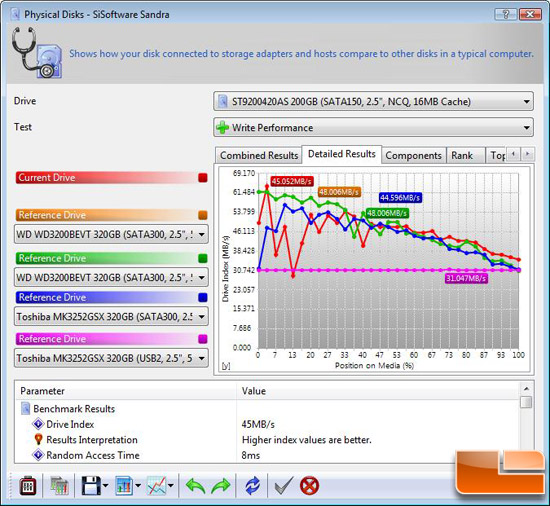Click the Random Access Time diamond icon
Image resolution: width=550 pixels, height=506 pixels.
[38, 455]
